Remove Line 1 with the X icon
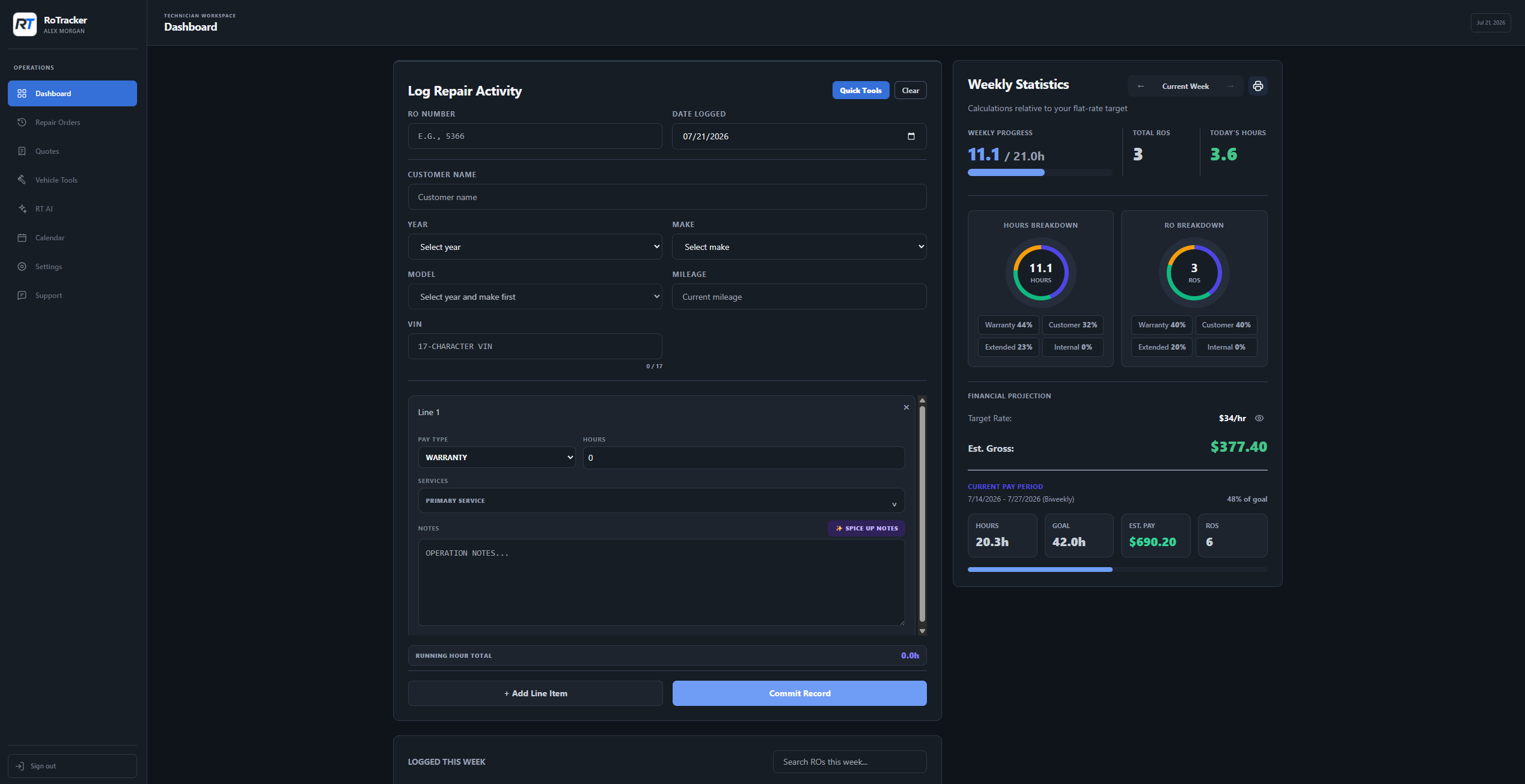 (x=906, y=407)
